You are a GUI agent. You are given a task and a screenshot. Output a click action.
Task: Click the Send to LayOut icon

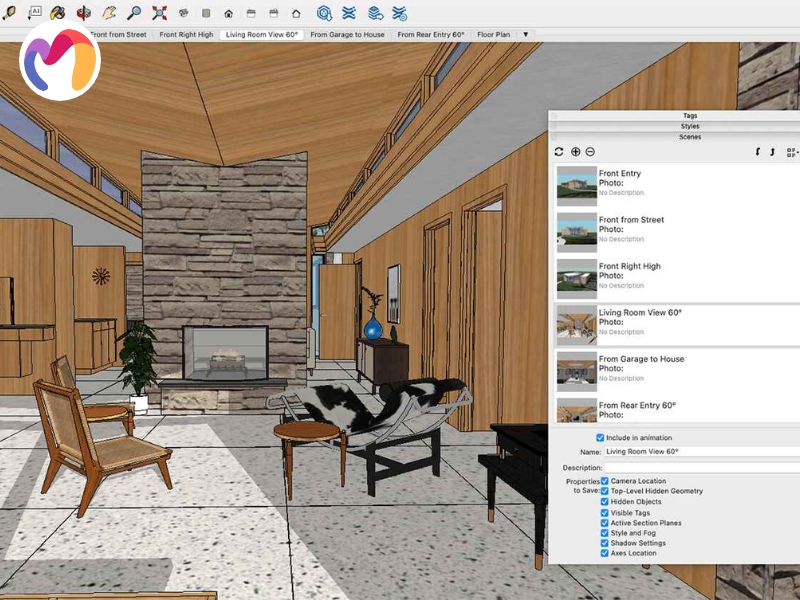click(376, 13)
